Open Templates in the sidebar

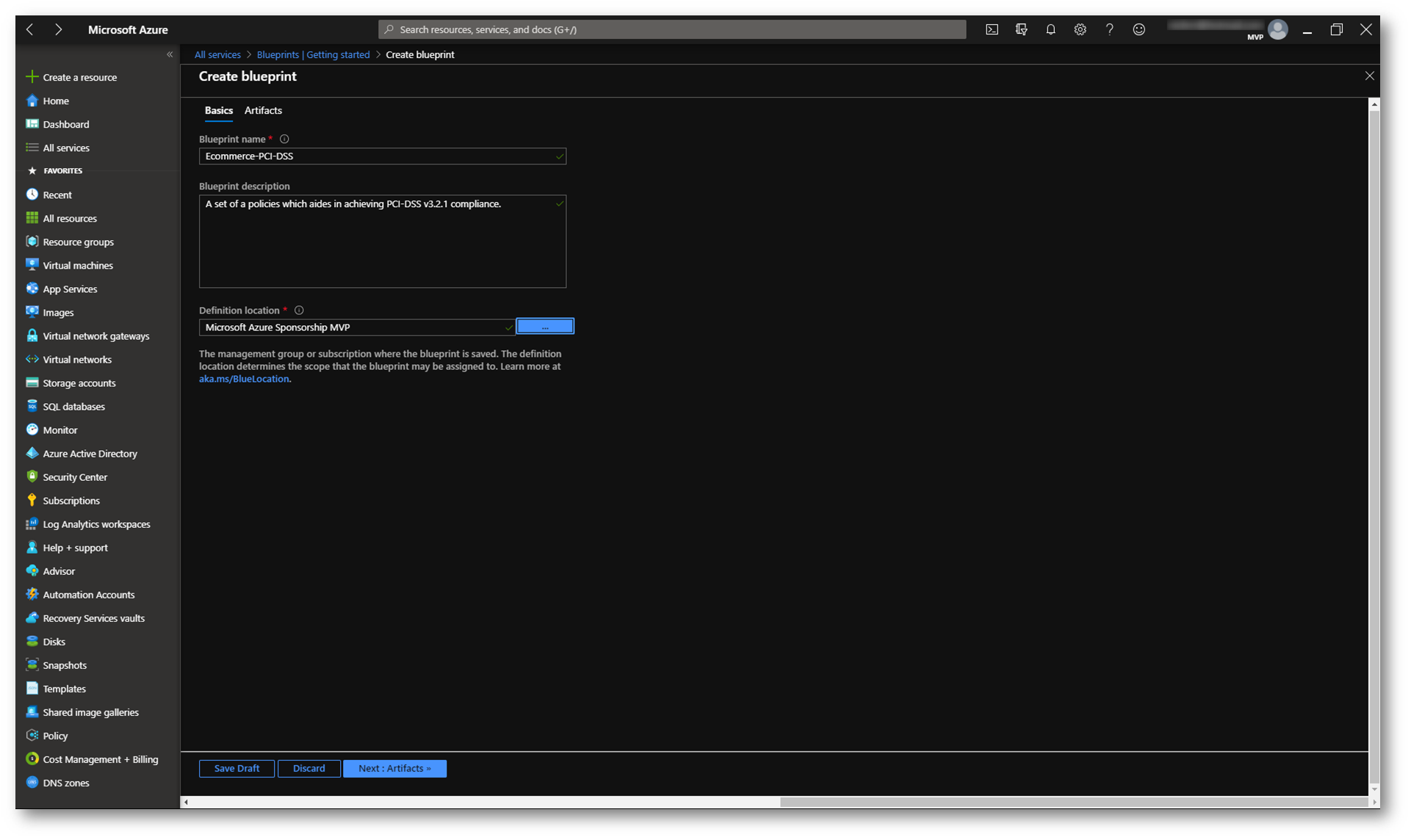click(x=56, y=688)
